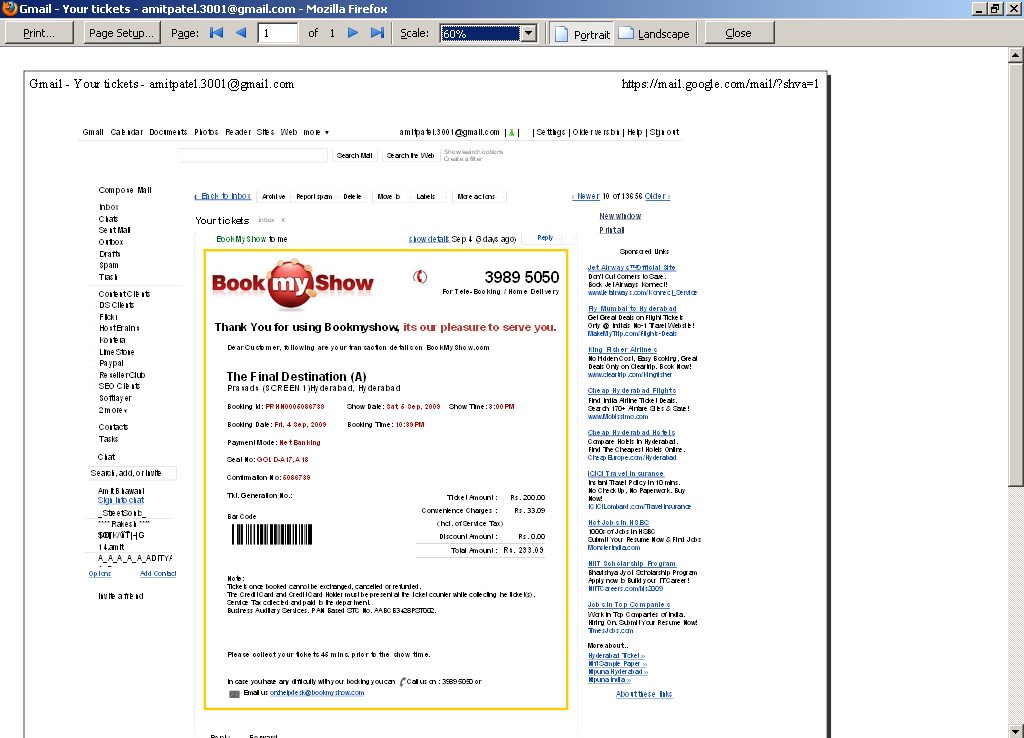Image resolution: width=1024 pixels, height=738 pixels.
Task: Advance using the next page arrow icon
Action: coord(352,32)
